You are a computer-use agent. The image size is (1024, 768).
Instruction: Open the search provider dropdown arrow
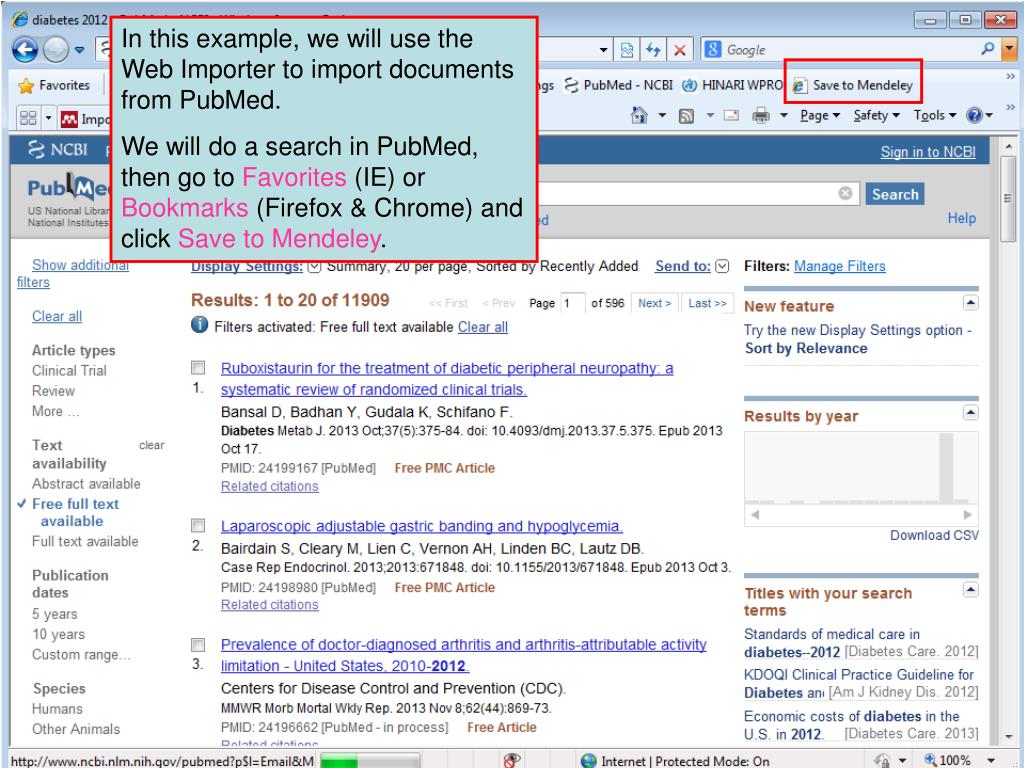[1010, 49]
